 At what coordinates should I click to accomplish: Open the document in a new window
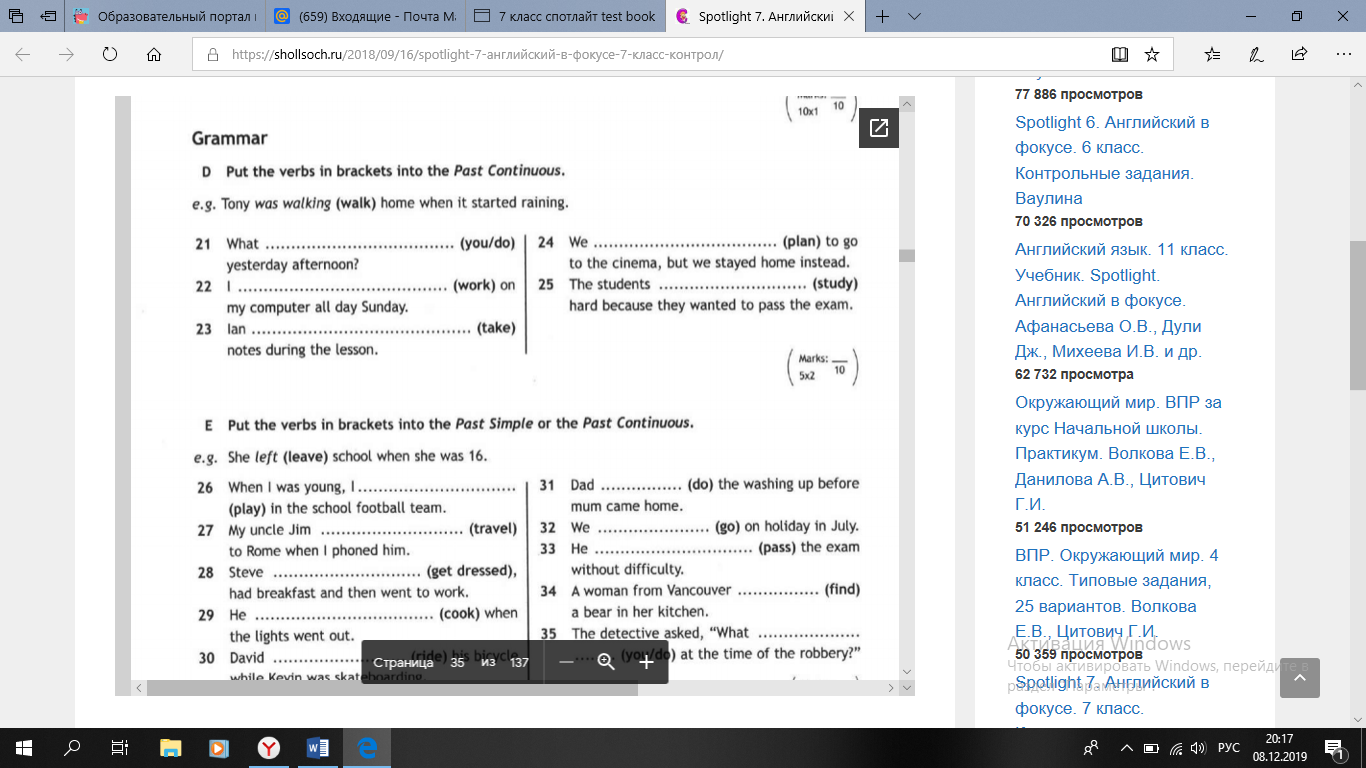click(879, 128)
